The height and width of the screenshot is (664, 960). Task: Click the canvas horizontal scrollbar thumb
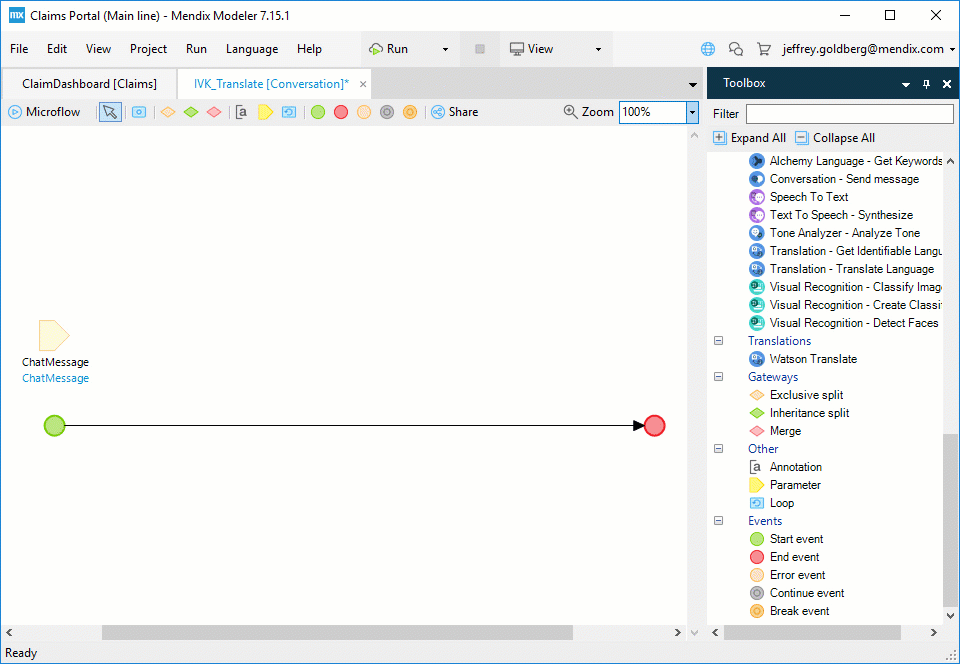337,632
